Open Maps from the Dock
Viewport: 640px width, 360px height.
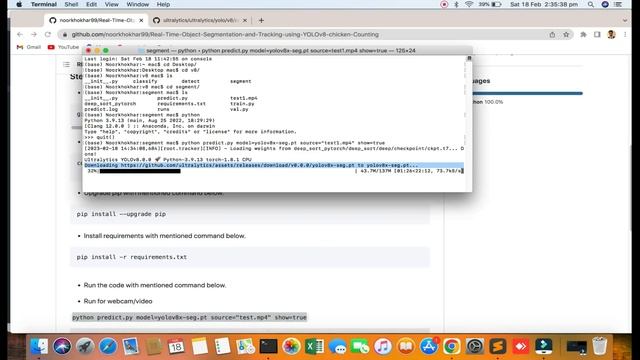click(245, 347)
